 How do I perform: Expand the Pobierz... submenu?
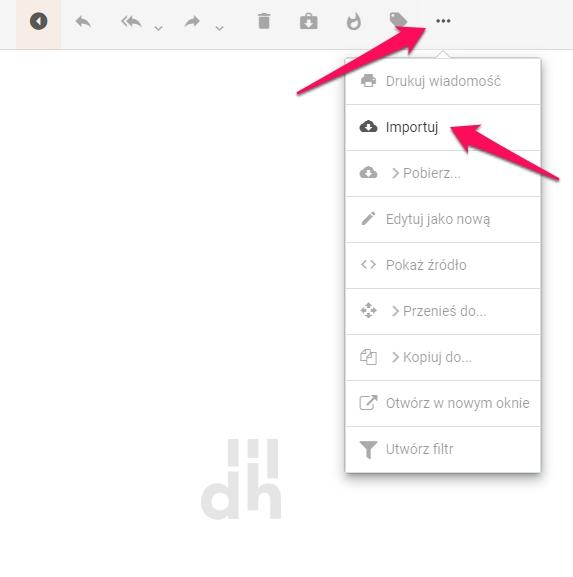pos(443,173)
